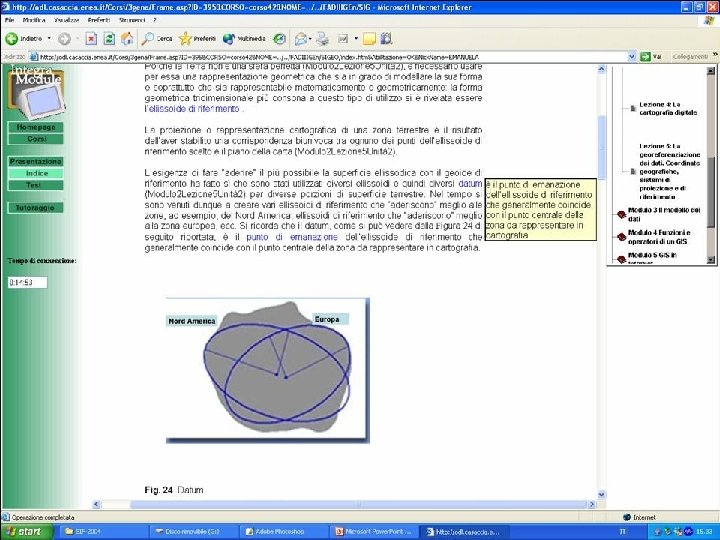Open the history (Cronologia) clock icon
720x540 pixels.
pyautogui.click(x=280, y=39)
